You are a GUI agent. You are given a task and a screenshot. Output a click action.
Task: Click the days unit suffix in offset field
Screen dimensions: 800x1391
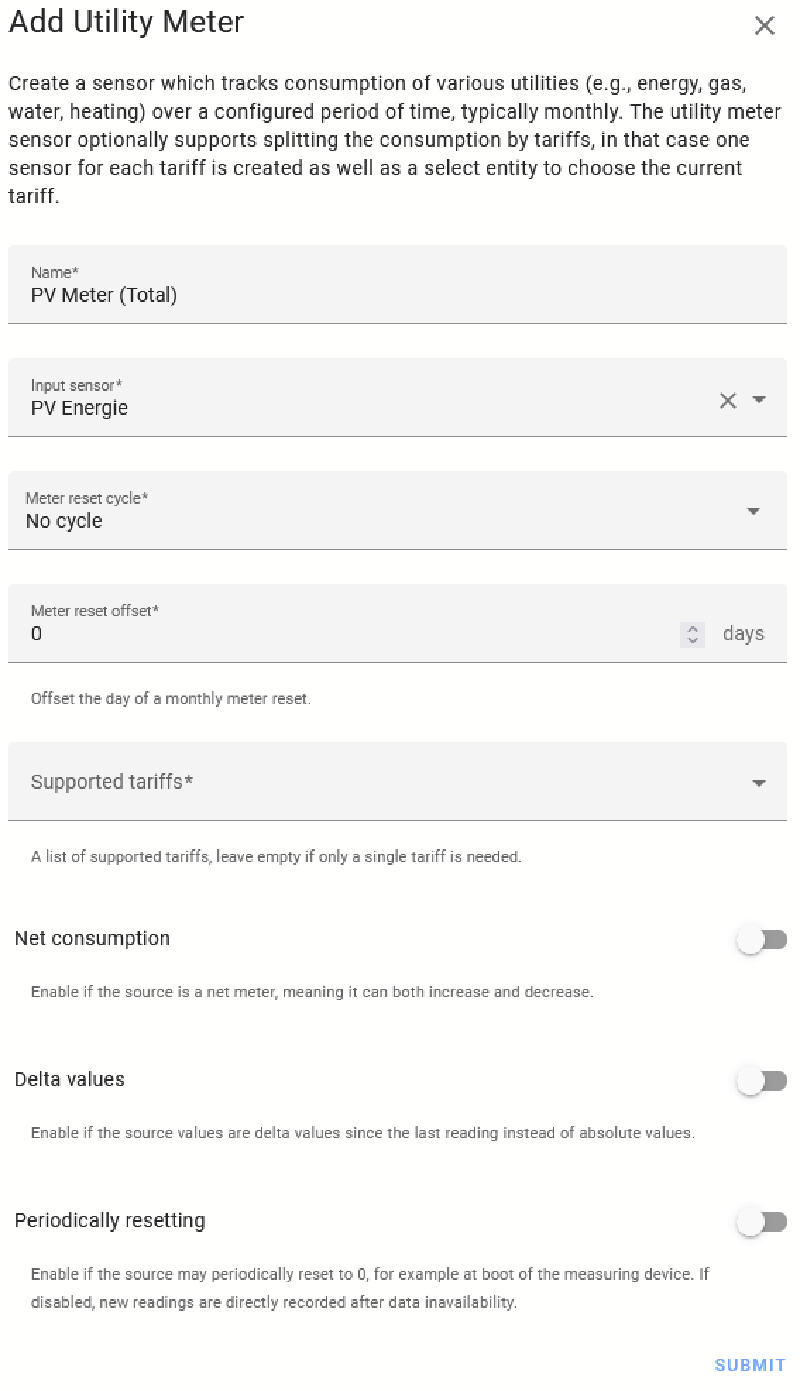tap(743, 634)
